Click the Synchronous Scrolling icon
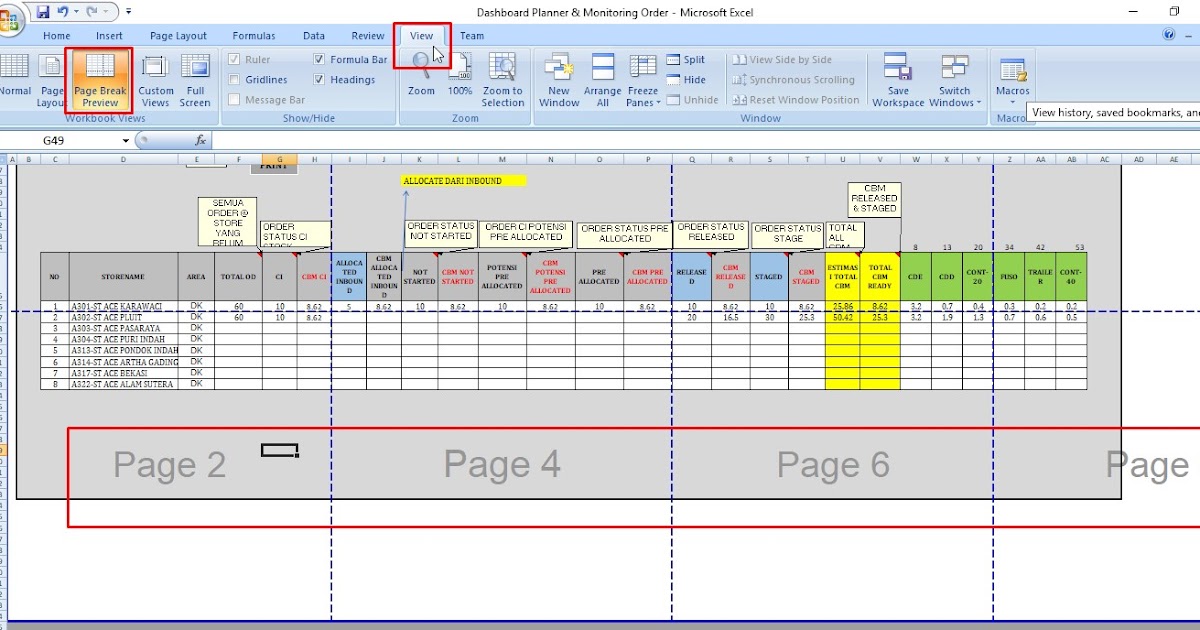Image resolution: width=1200 pixels, height=630 pixels. (739, 80)
